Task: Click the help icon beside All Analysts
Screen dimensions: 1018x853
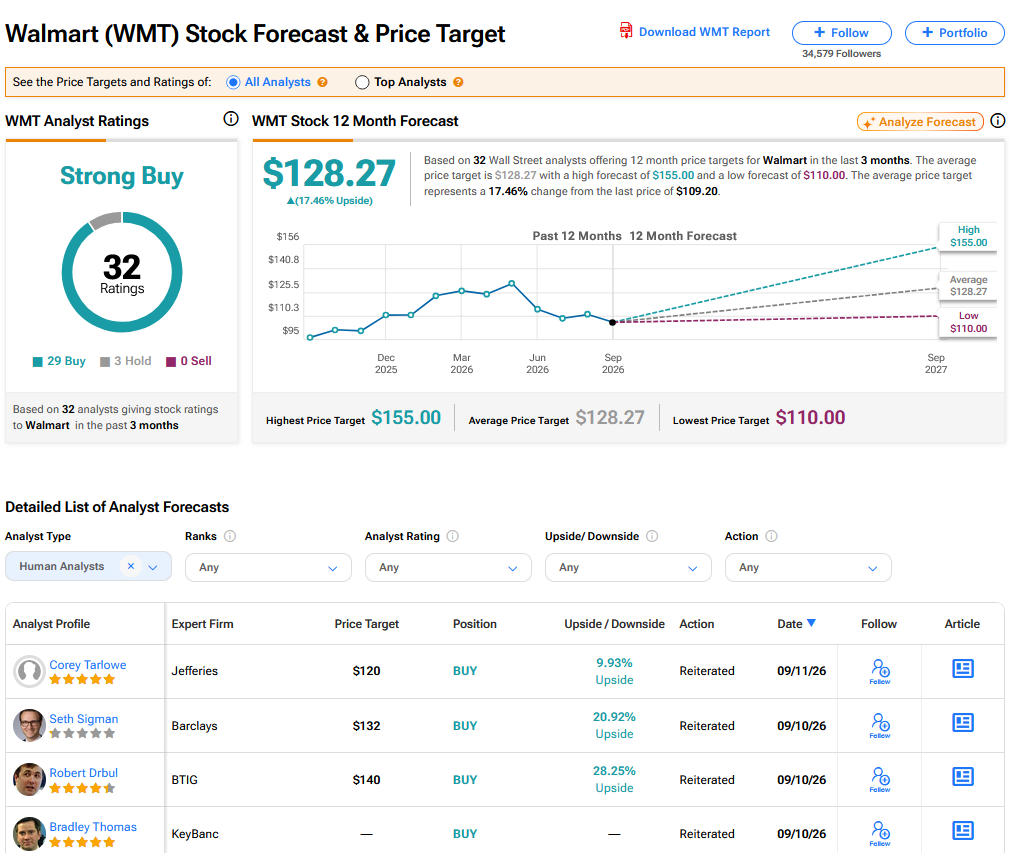Action: click(x=323, y=82)
